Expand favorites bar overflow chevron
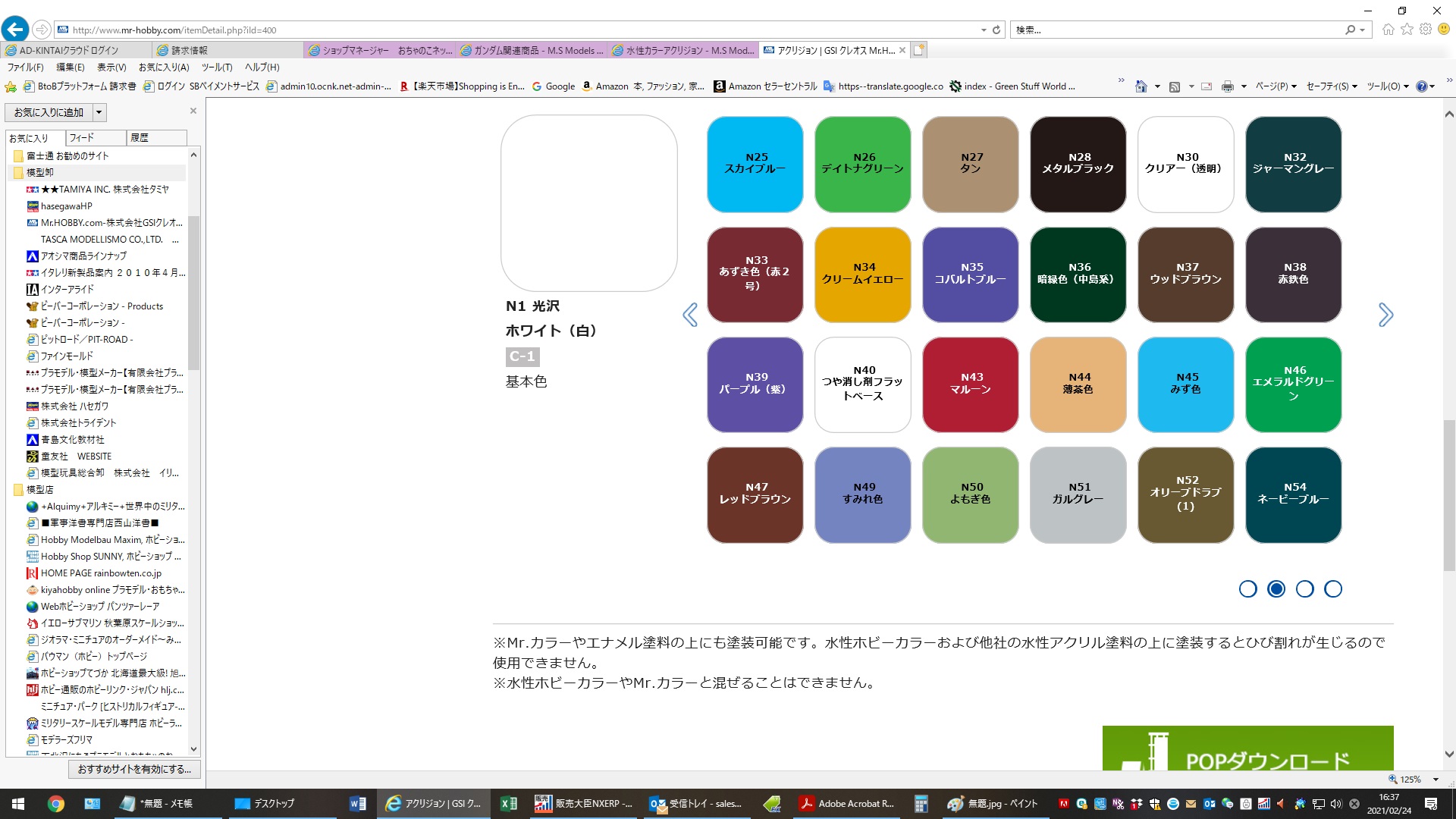 pos(1121,80)
